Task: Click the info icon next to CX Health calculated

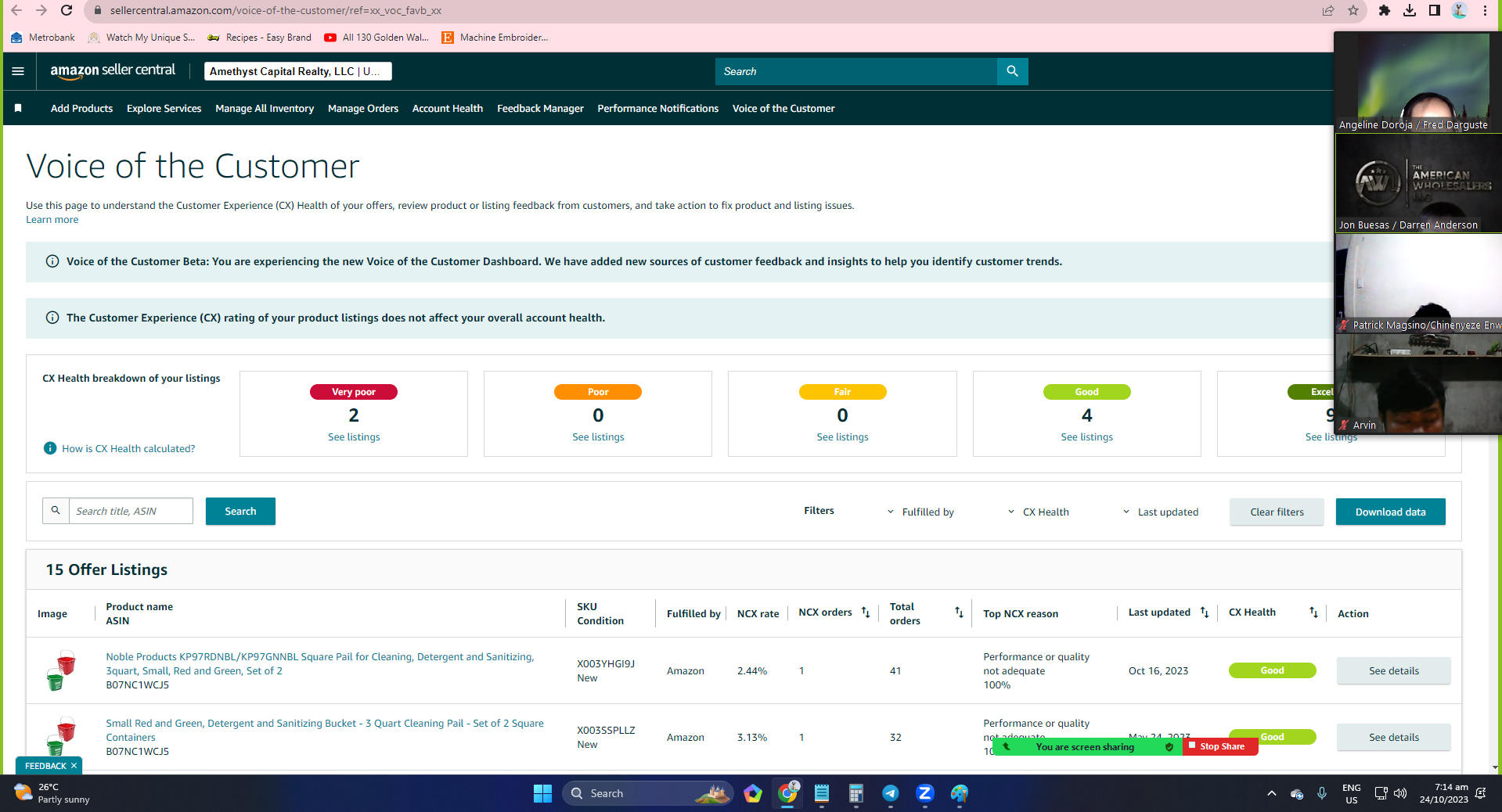Action: tap(50, 448)
